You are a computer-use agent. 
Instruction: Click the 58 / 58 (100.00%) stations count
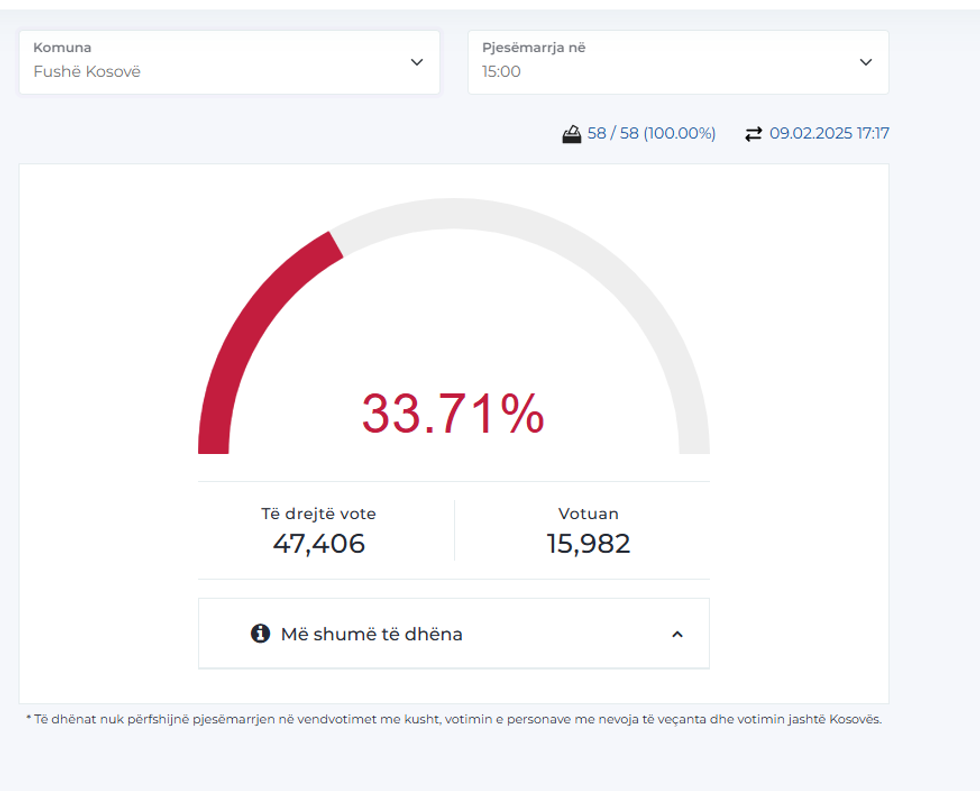click(x=651, y=134)
